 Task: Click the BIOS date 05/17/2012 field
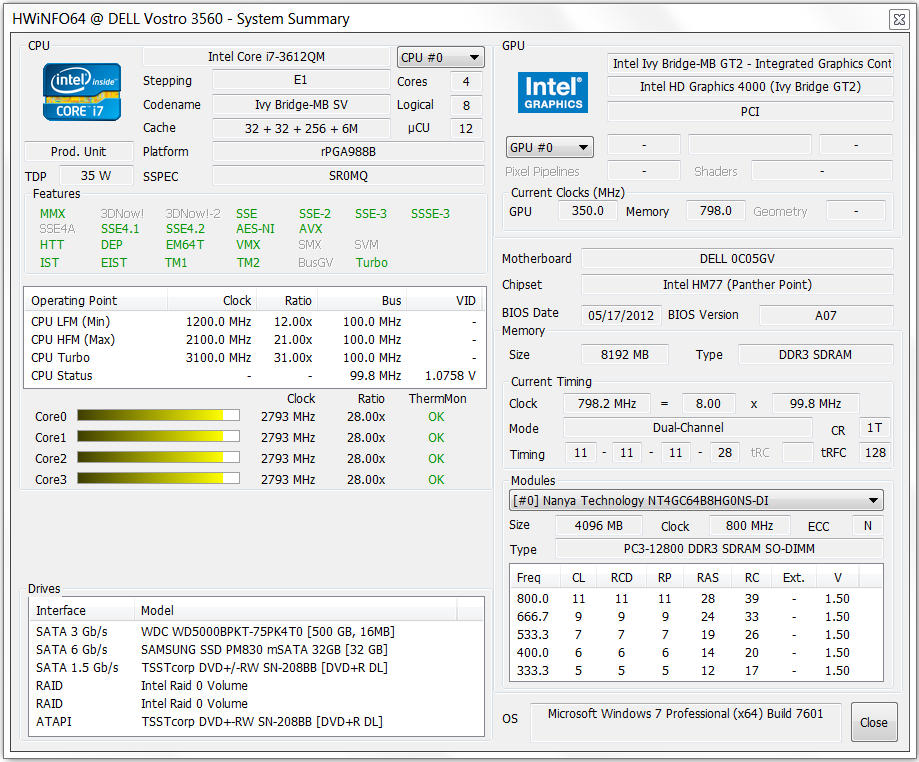(621, 315)
